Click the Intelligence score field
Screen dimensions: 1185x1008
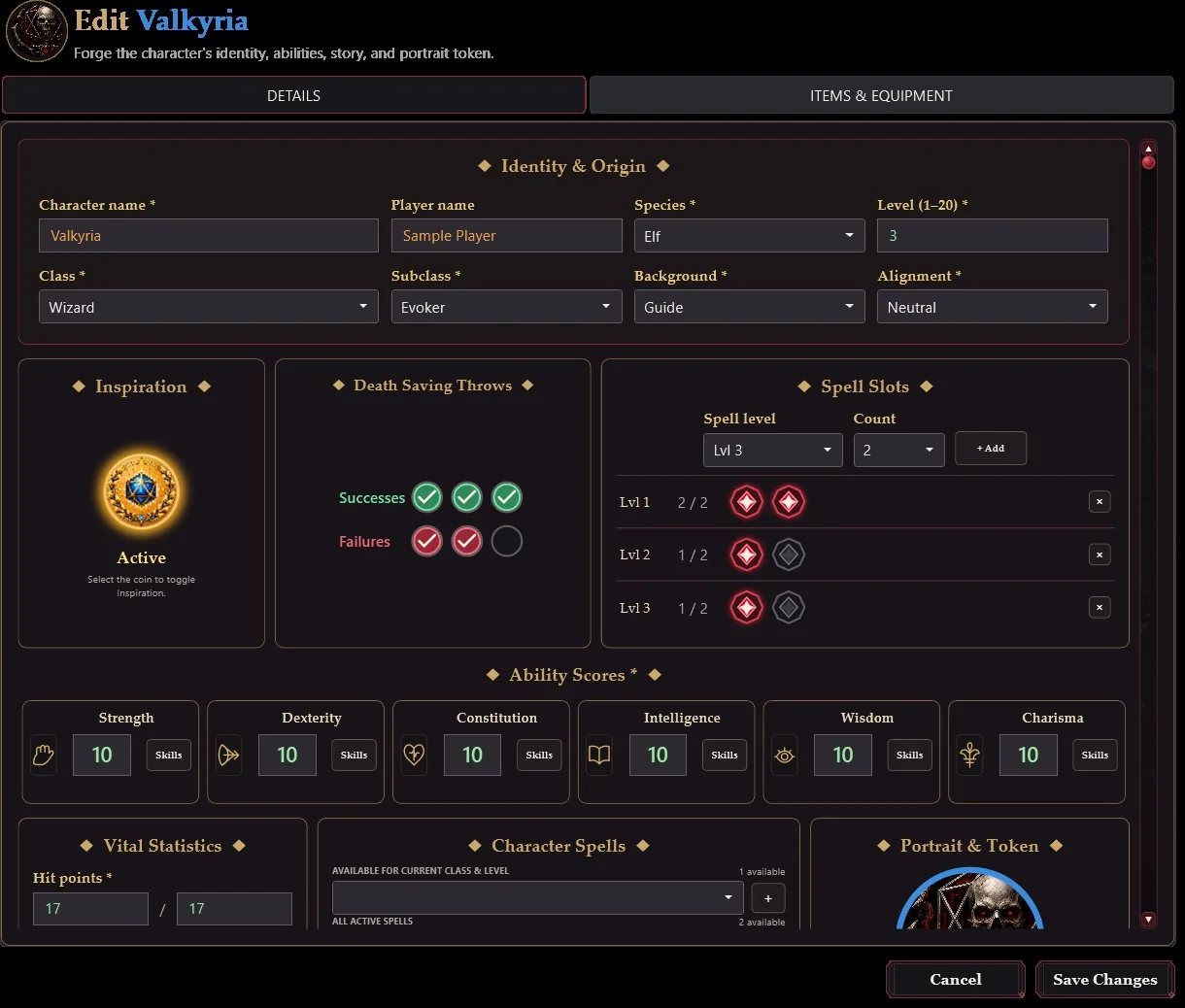(658, 755)
